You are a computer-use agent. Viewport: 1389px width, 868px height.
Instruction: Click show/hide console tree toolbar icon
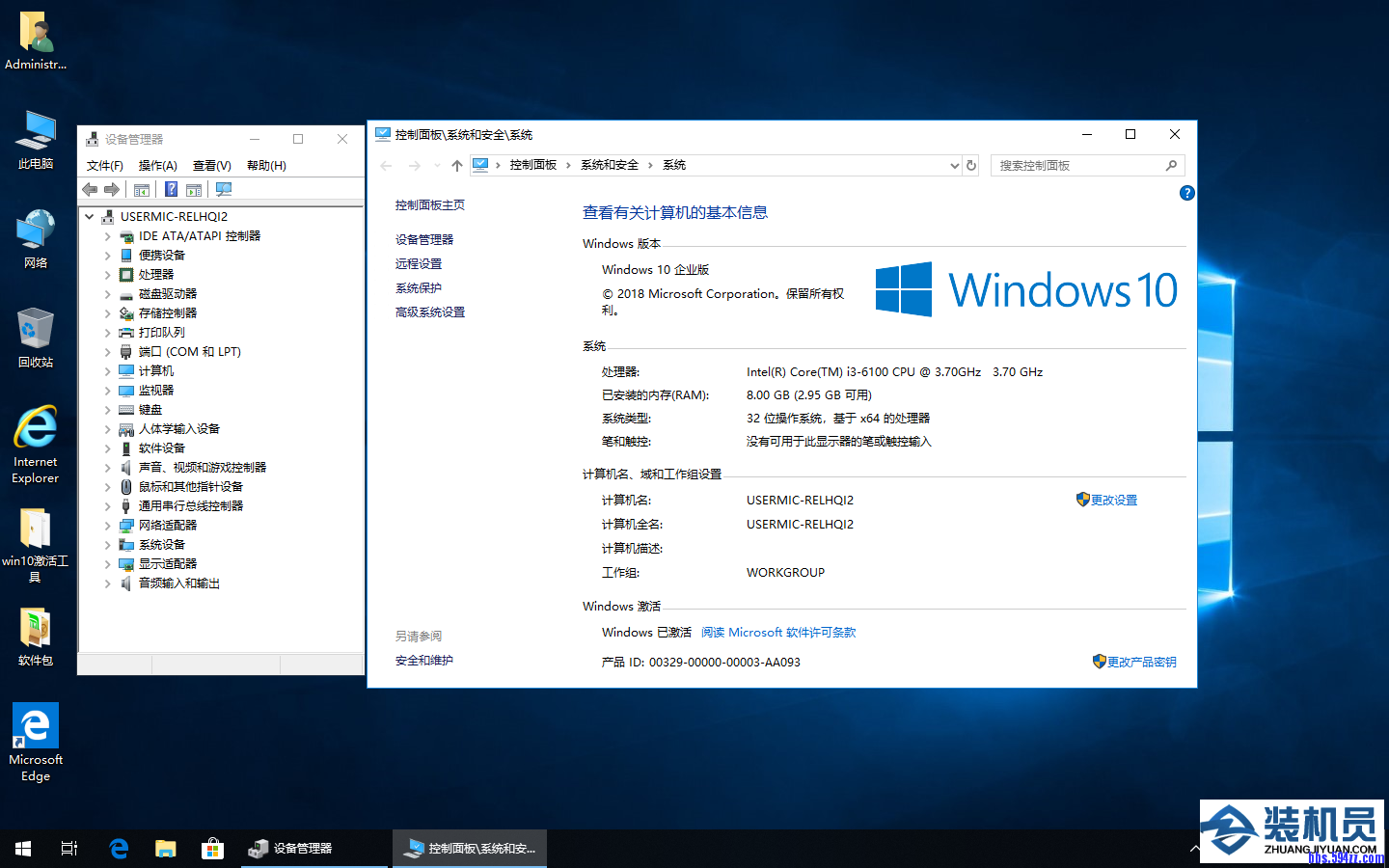[x=142, y=190]
